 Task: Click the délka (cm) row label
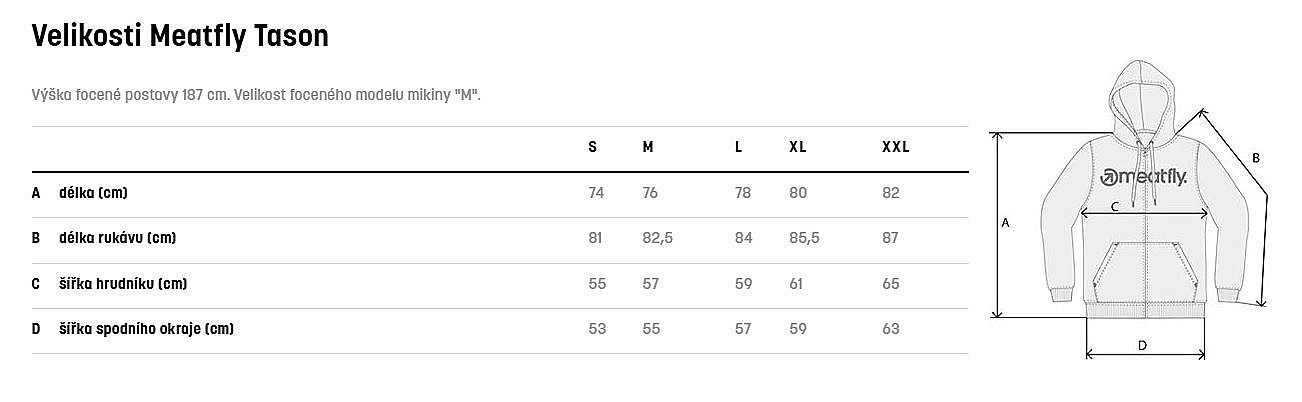tap(93, 193)
